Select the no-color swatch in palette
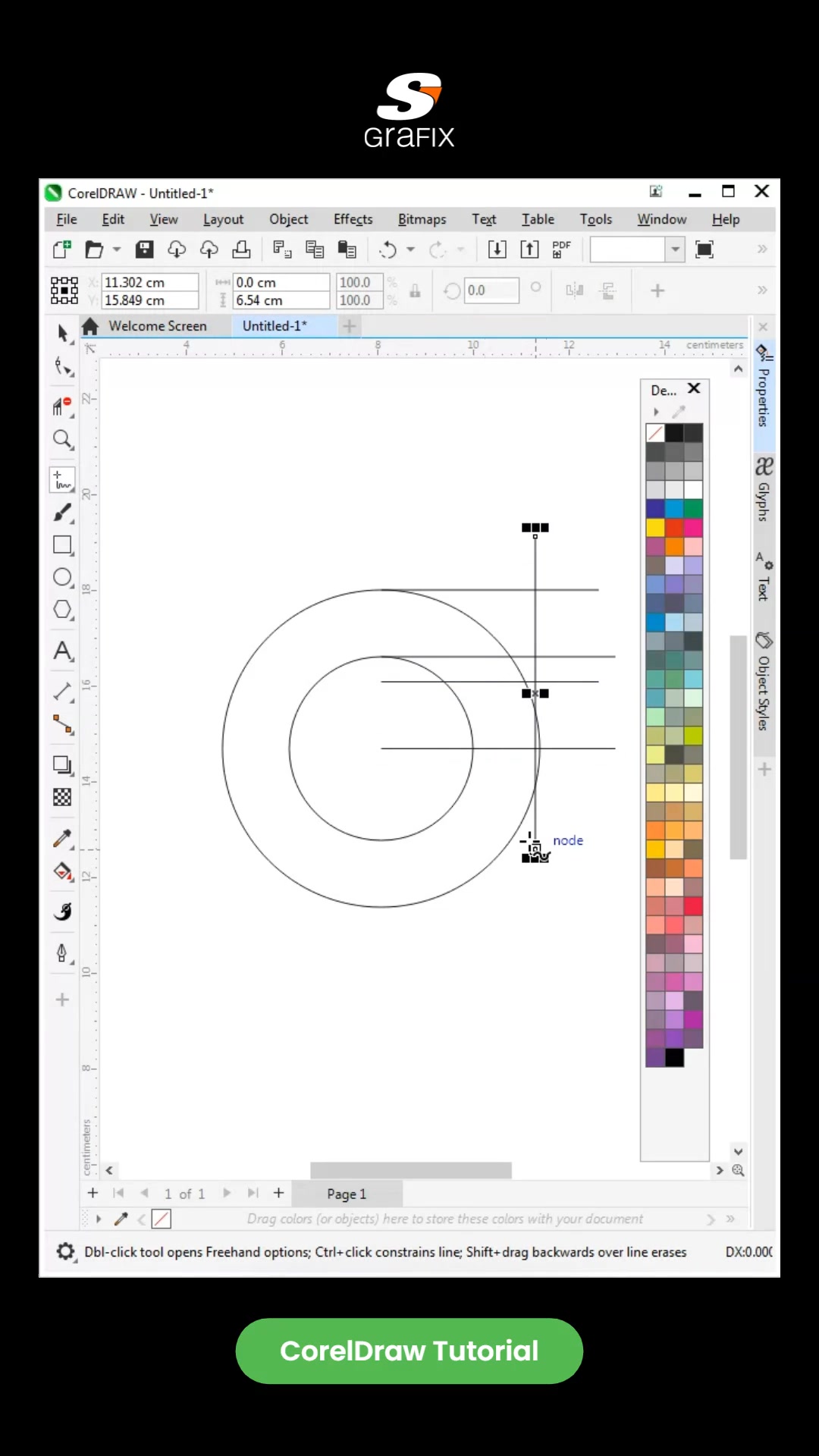This screenshot has width=819, height=1456. tap(655, 433)
